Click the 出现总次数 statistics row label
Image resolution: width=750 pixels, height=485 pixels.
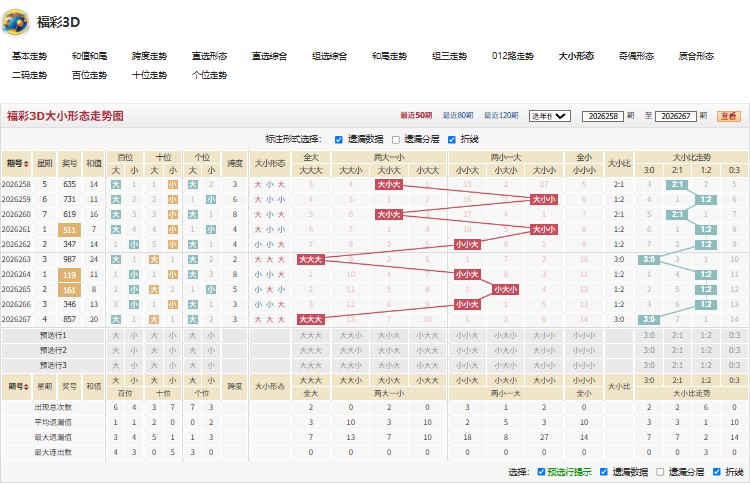[x=53, y=408]
